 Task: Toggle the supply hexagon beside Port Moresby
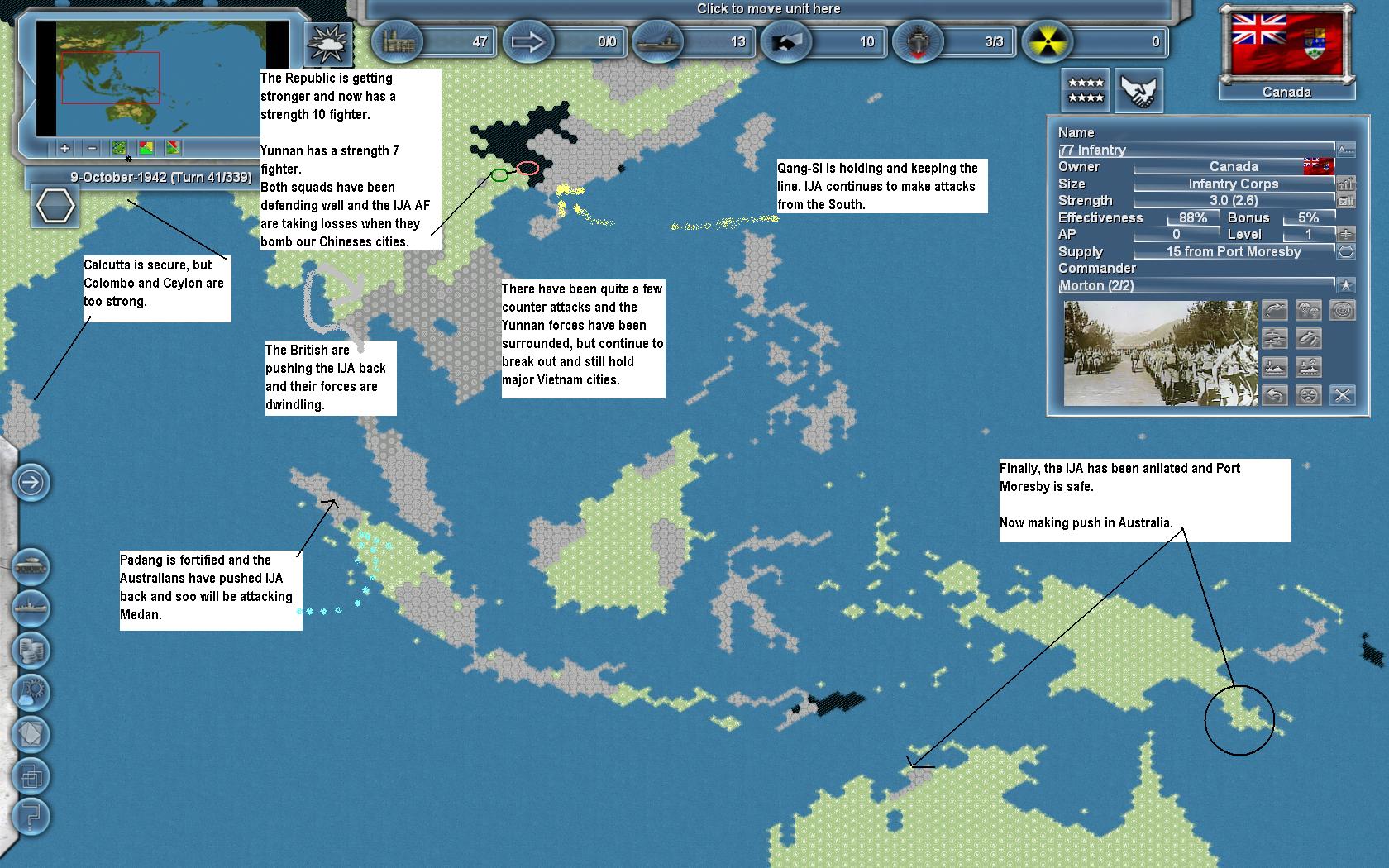(x=1346, y=251)
